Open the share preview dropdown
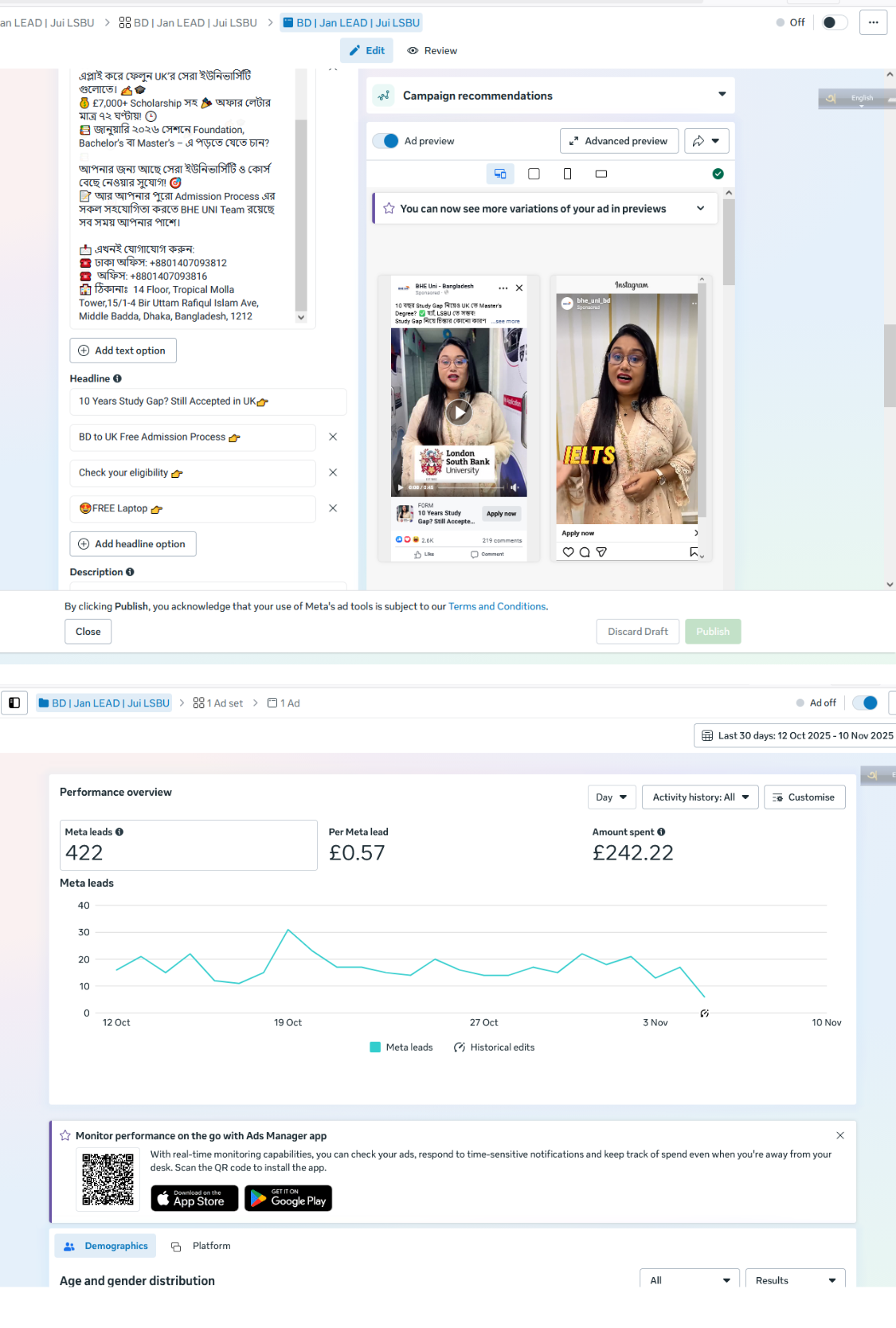Viewport: 896px width, 1328px height. point(706,141)
